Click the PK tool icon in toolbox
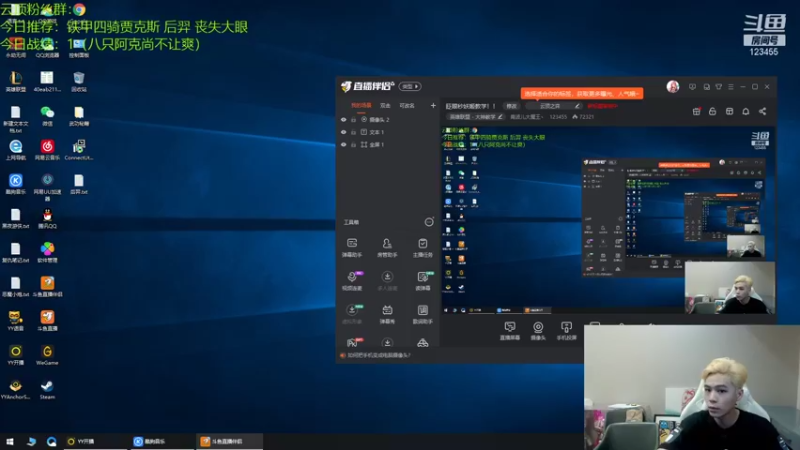 click(x=353, y=342)
